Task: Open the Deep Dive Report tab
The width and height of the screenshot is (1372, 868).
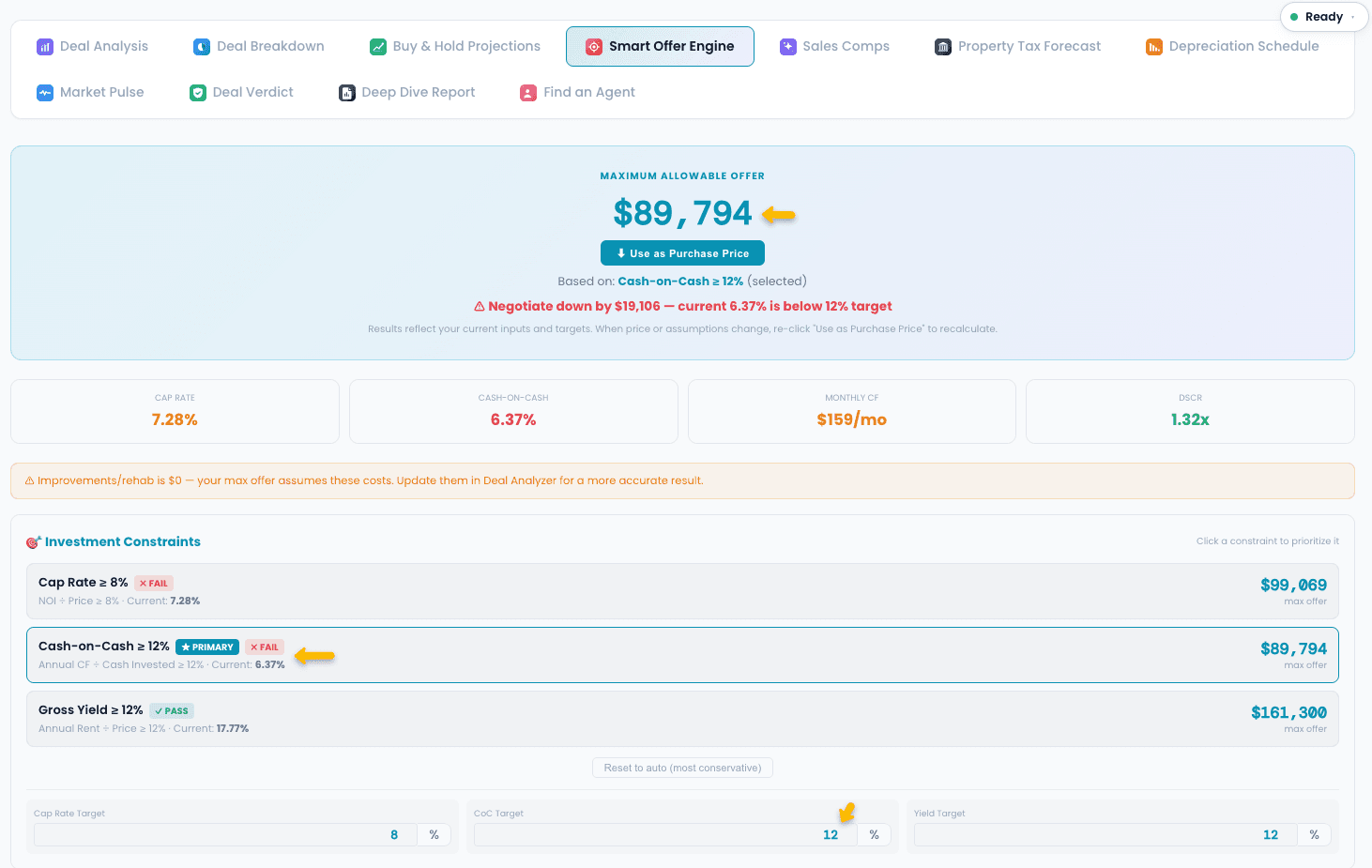Action: (x=407, y=92)
